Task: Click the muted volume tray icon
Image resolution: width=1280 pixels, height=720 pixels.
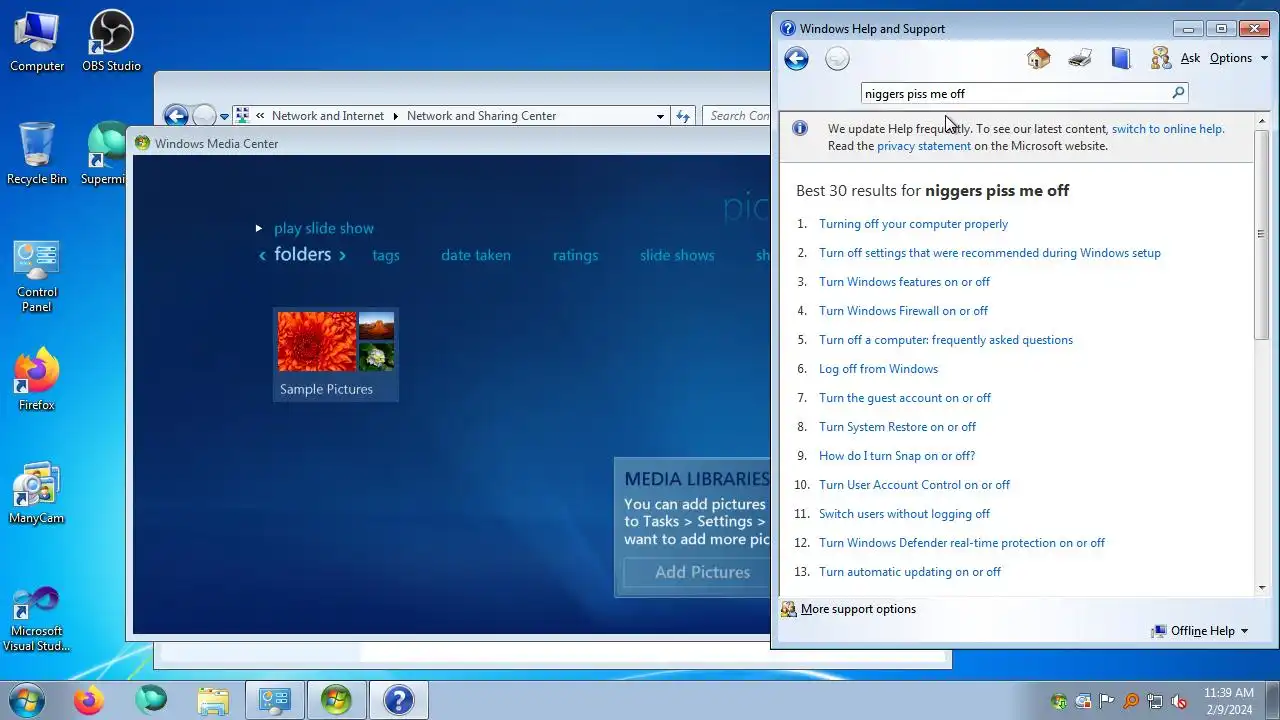Action: point(1179,701)
